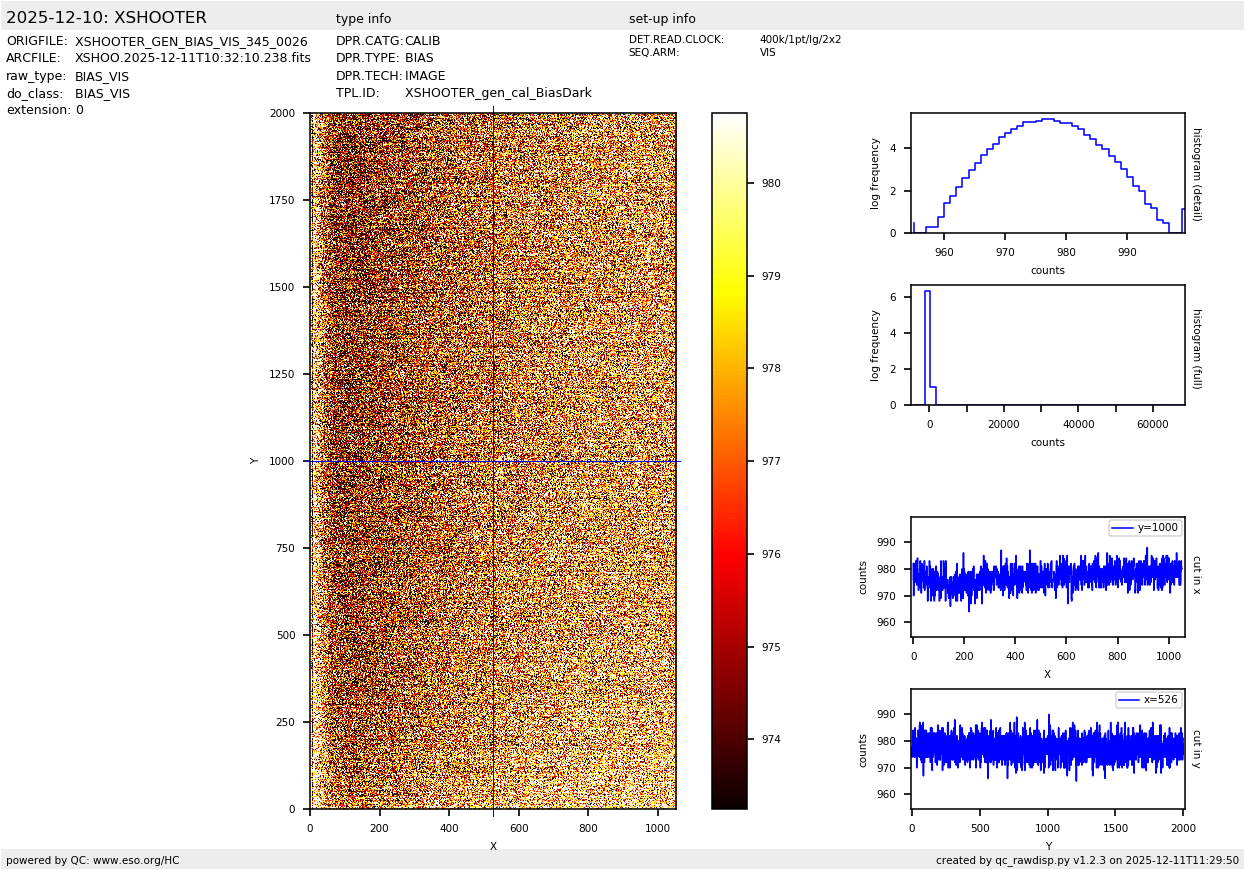Open the cut in y plot

pyautogui.click(x=1047, y=748)
